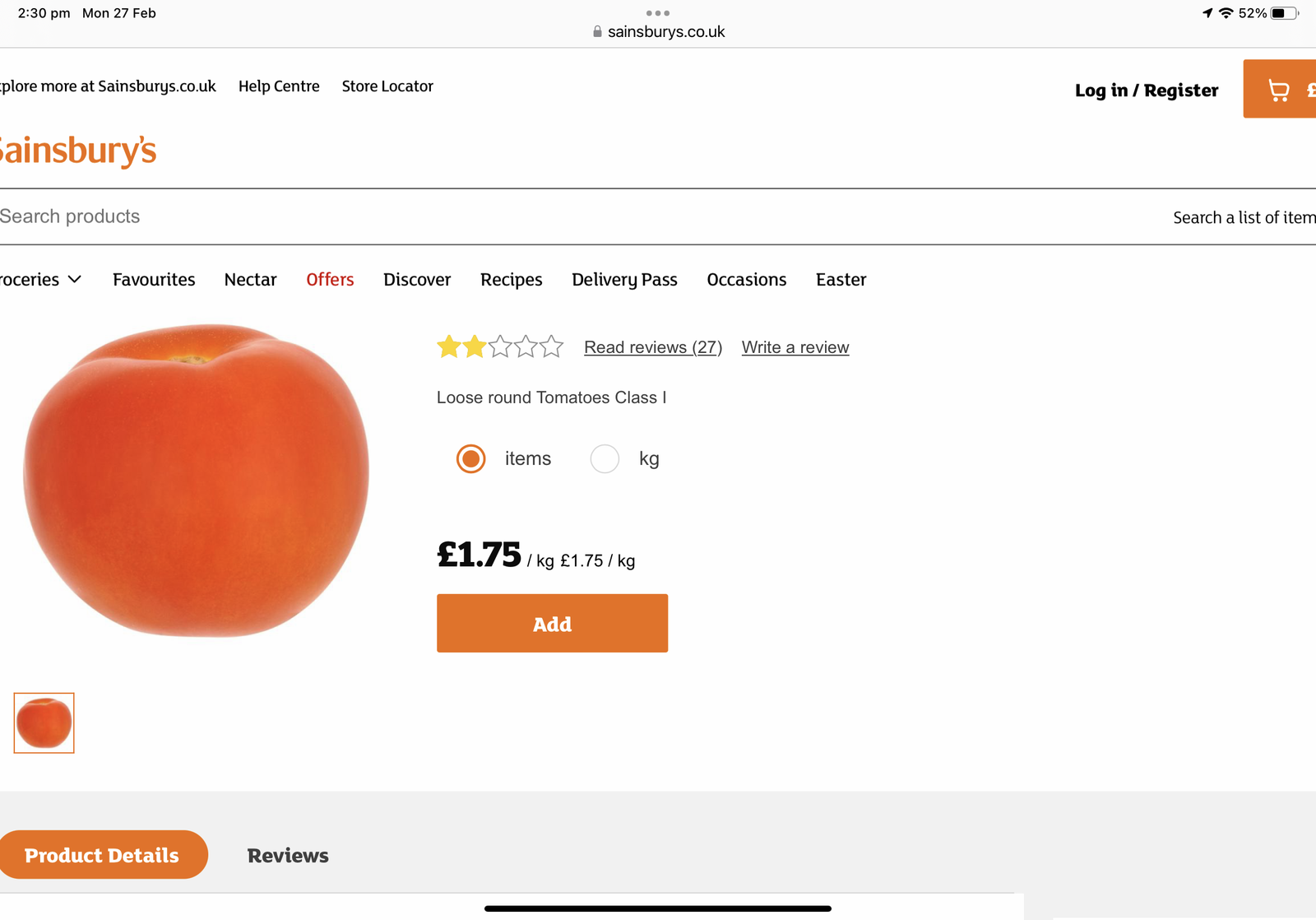Click the Sainsbury's logo
This screenshot has width=1316, height=920.
[x=77, y=151]
